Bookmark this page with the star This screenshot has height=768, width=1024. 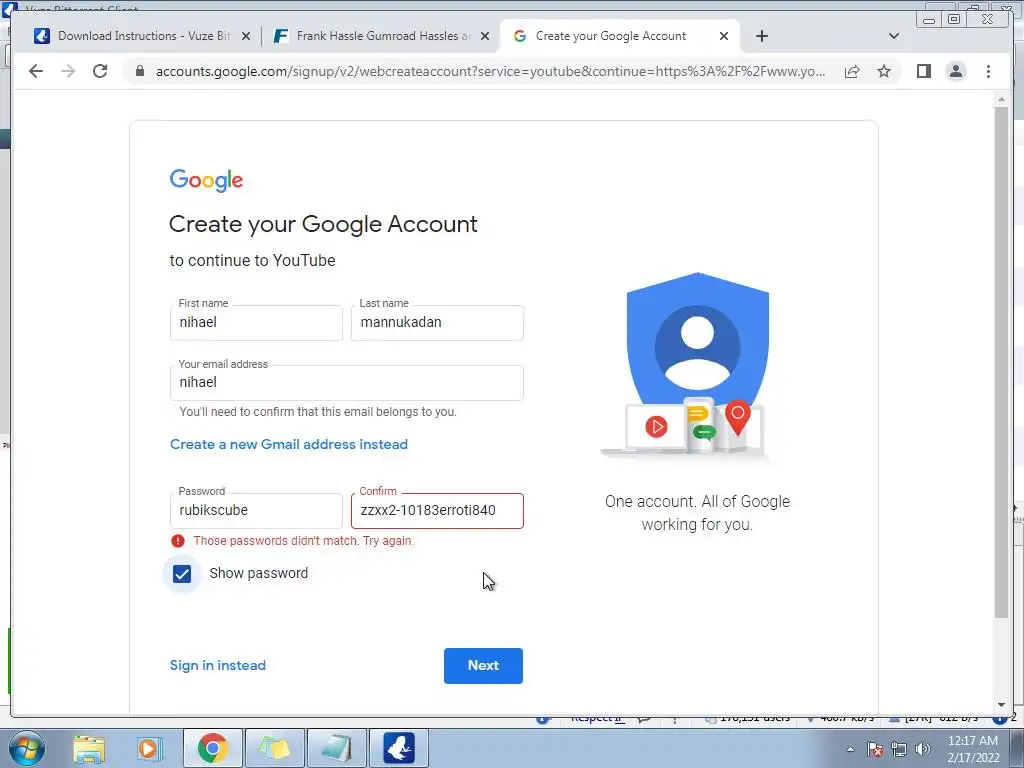point(884,71)
